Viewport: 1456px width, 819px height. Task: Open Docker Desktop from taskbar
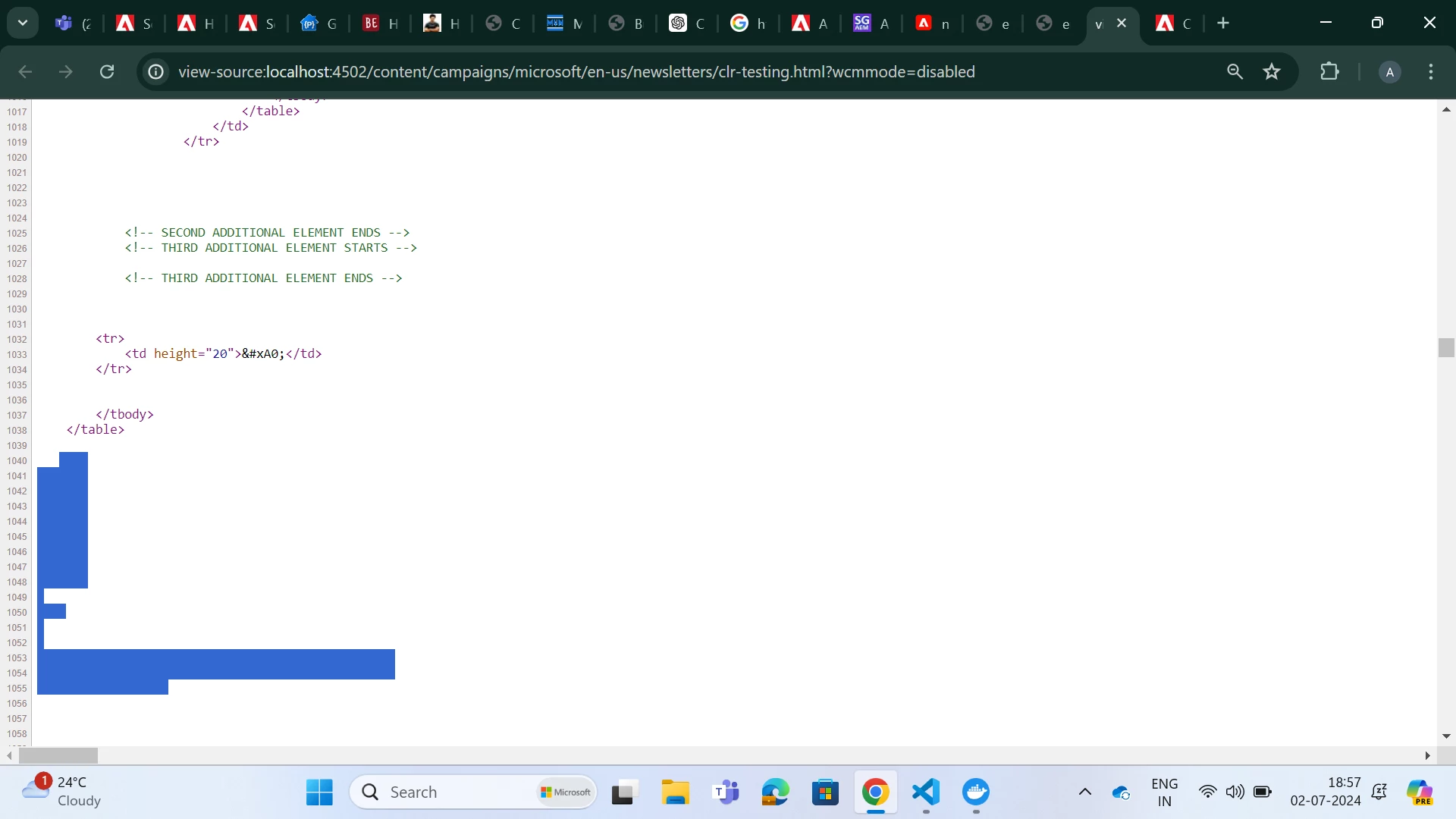tap(976, 792)
